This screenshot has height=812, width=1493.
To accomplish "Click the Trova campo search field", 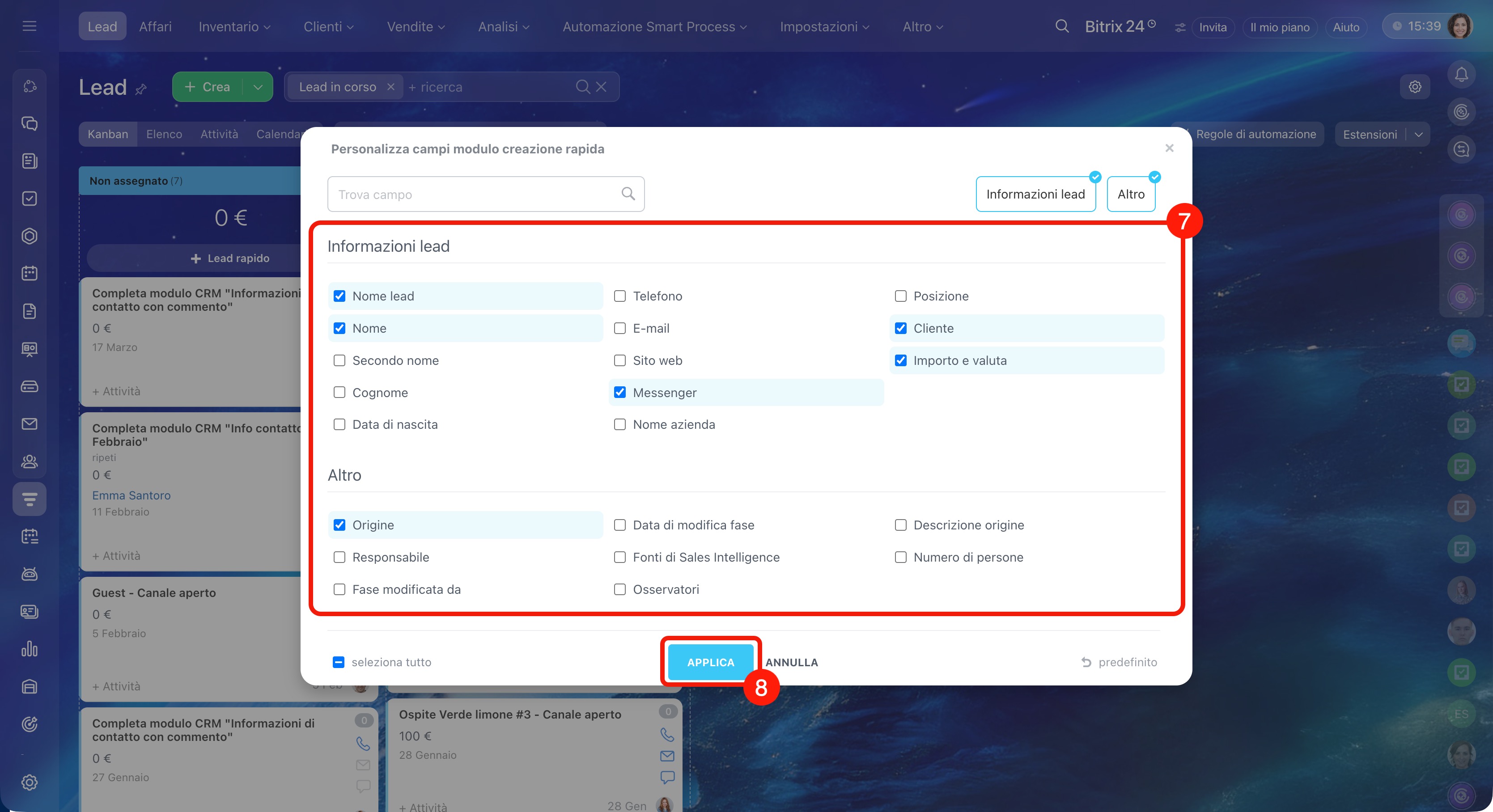I will tap(475, 194).
